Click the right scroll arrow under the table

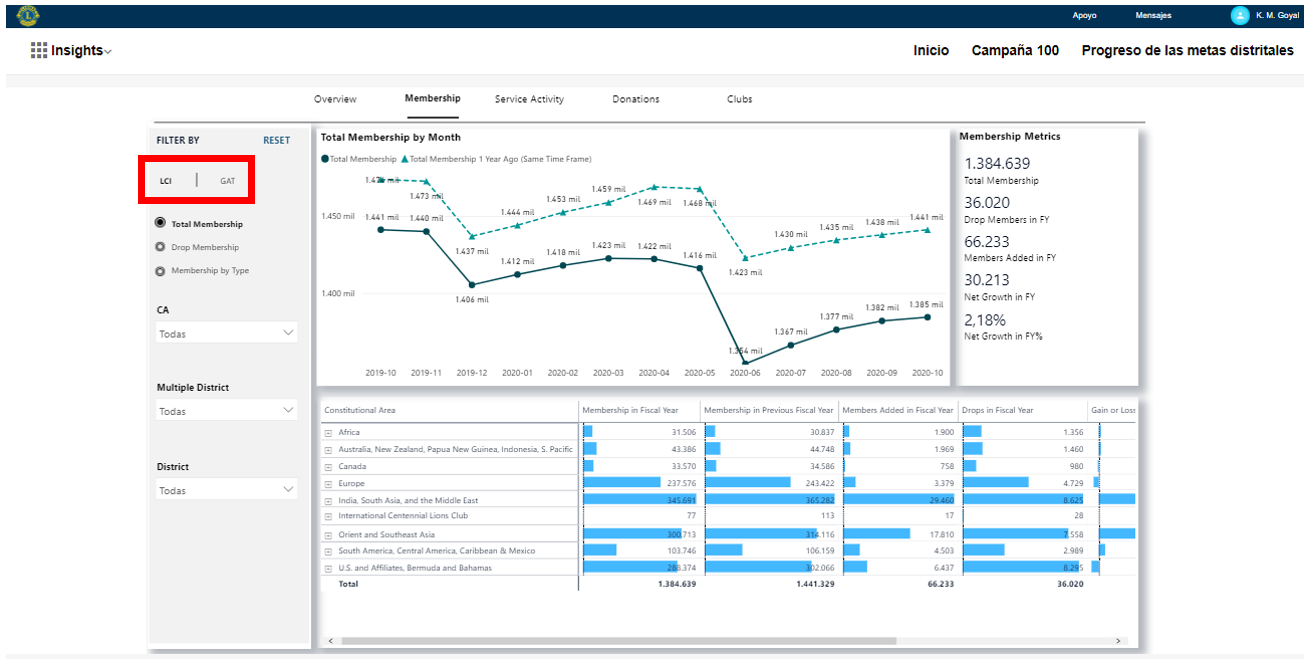pyautogui.click(x=1119, y=641)
